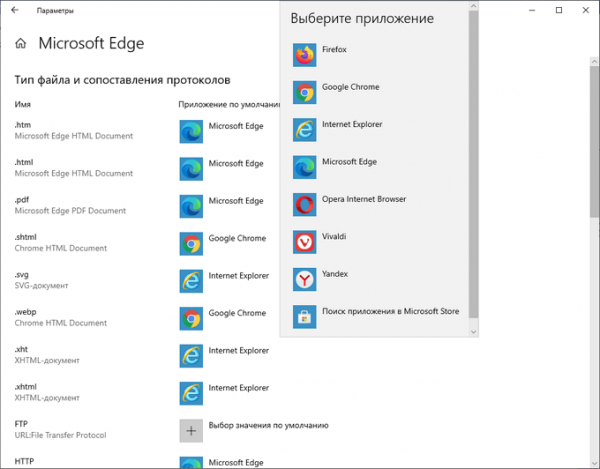Click the Internet Explorer icon in app chooser
600x469 pixels.
pyautogui.click(x=305, y=130)
